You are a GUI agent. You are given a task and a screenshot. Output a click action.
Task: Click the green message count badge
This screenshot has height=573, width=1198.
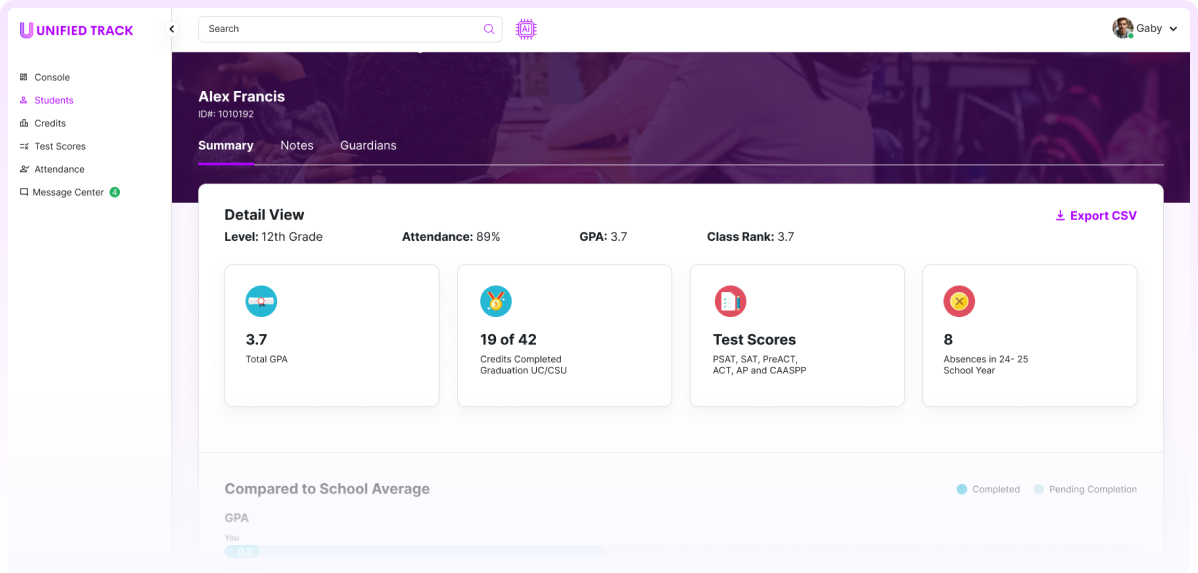pyautogui.click(x=115, y=193)
